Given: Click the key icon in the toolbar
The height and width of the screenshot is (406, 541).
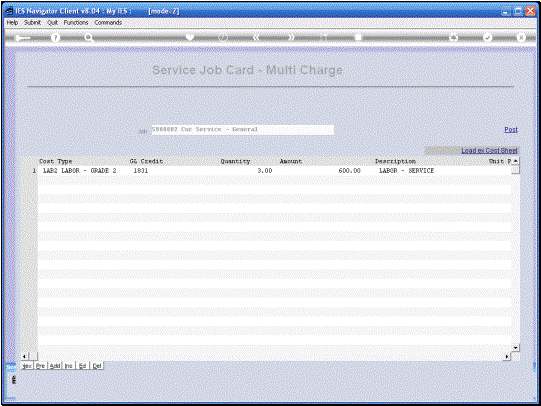Looking at the screenshot, I should tap(22, 38).
